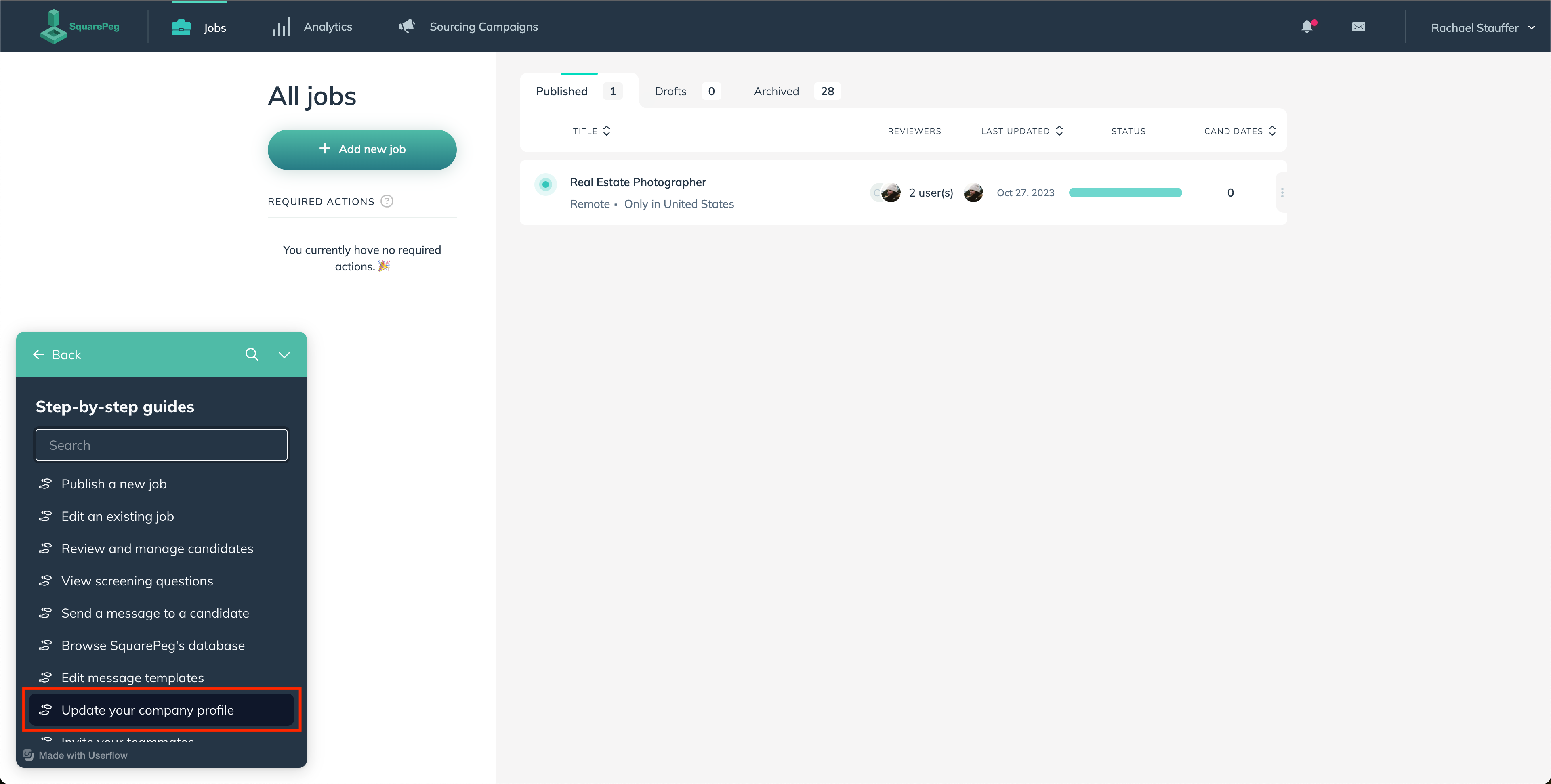
Task: Go to the Jobs nav item
Action: (199, 27)
